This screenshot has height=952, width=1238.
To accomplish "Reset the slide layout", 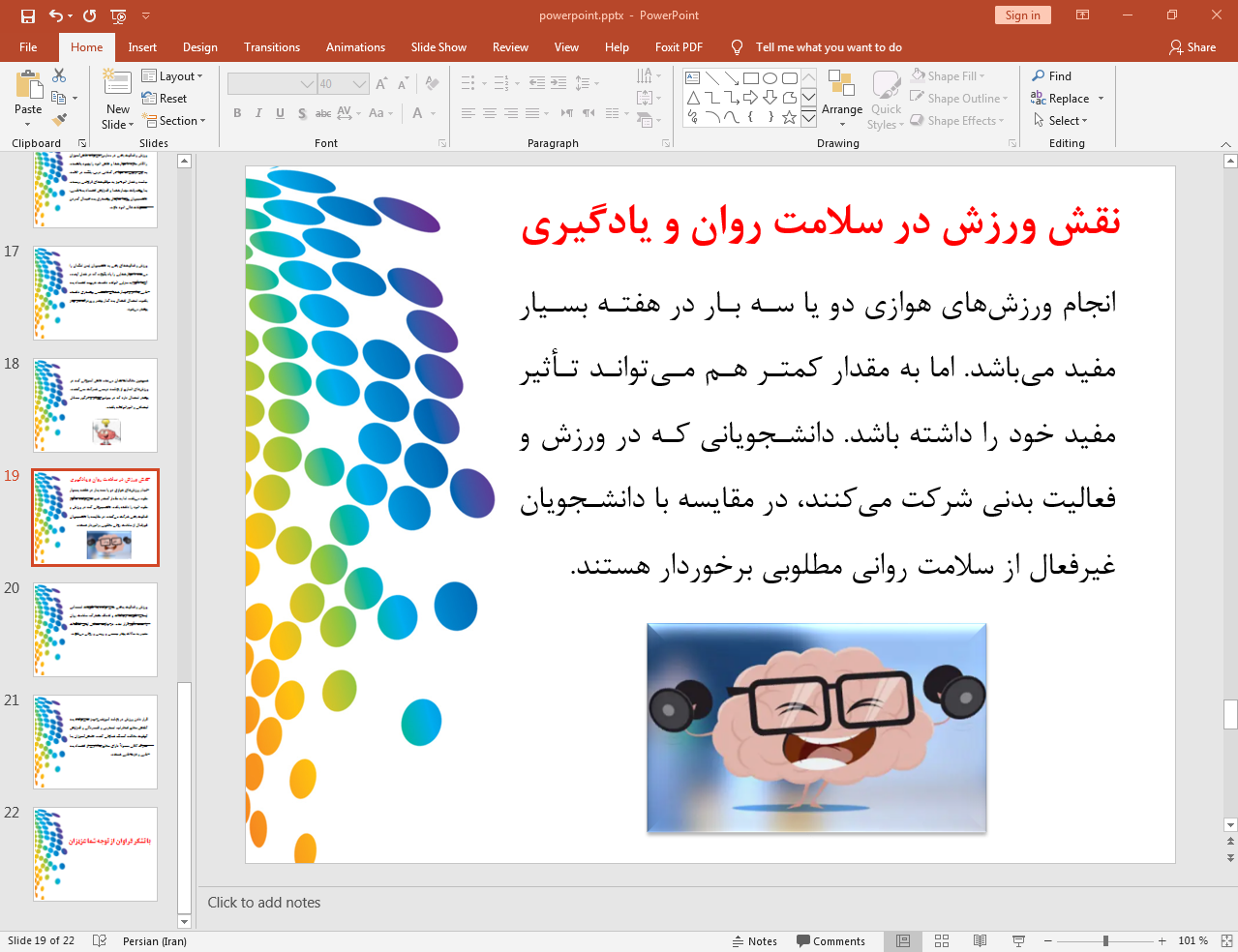I will point(165,99).
